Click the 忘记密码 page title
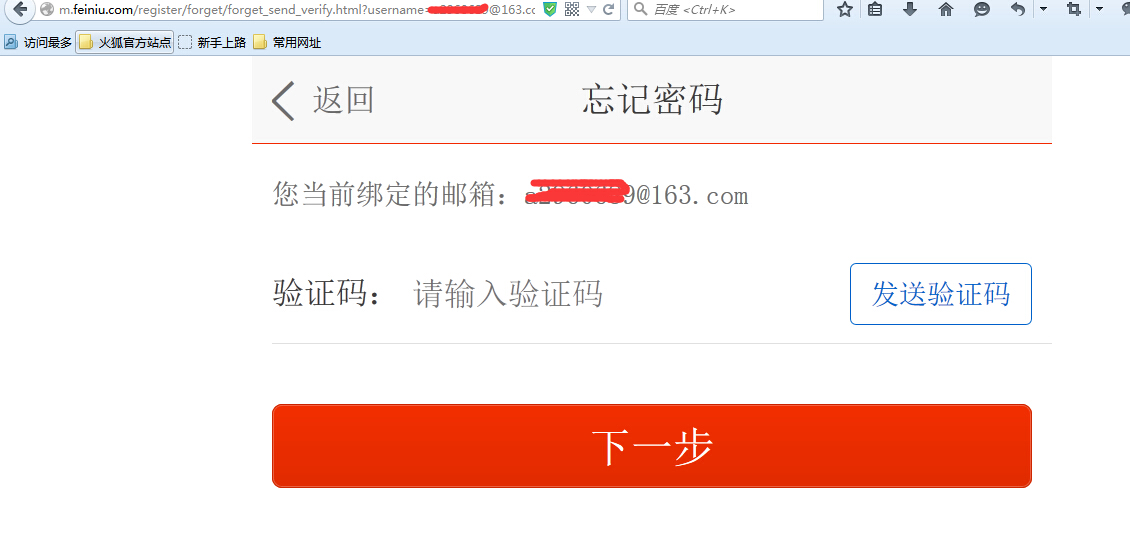 point(652,99)
